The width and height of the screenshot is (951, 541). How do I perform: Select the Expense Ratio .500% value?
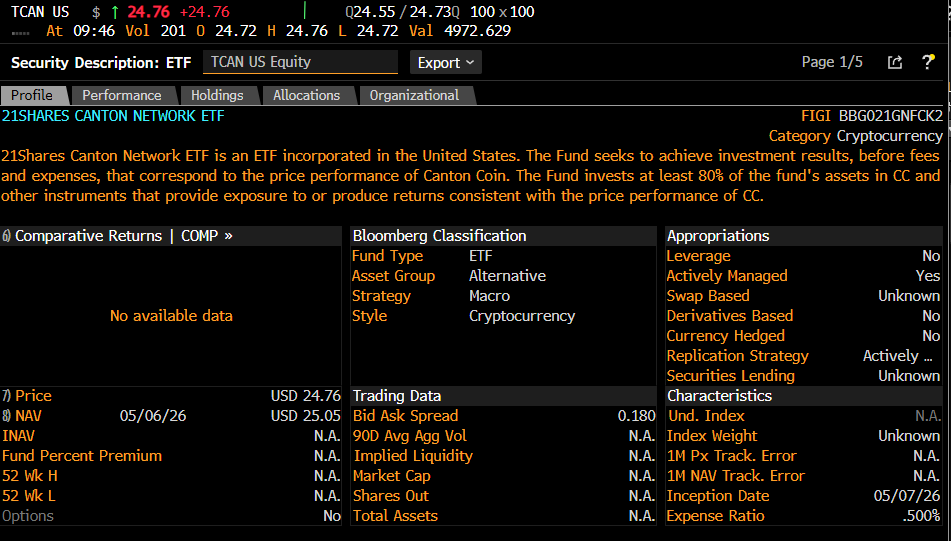tap(921, 516)
